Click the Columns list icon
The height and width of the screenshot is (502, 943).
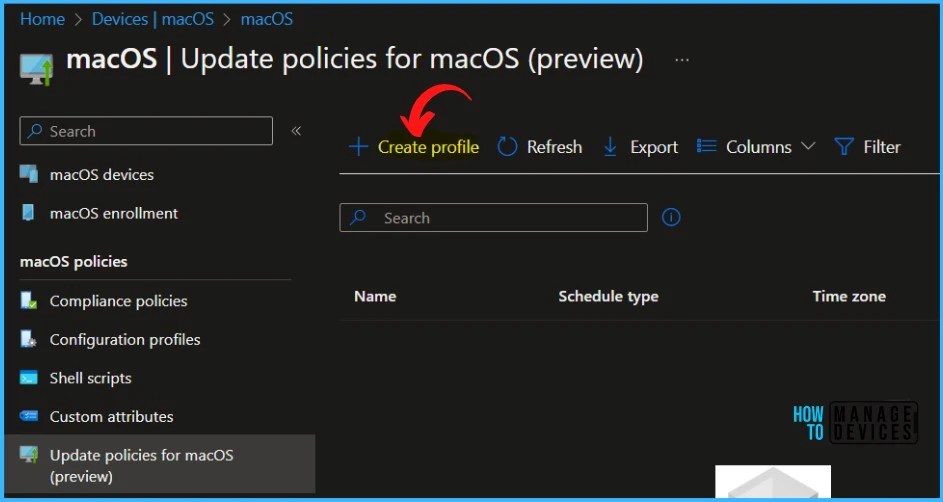(x=706, y=147)
